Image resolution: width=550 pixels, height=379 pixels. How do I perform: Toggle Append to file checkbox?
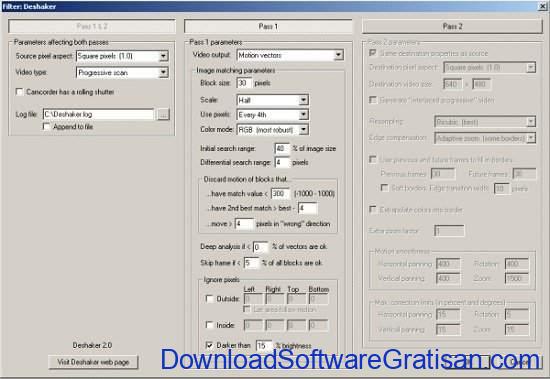(46, 126)
